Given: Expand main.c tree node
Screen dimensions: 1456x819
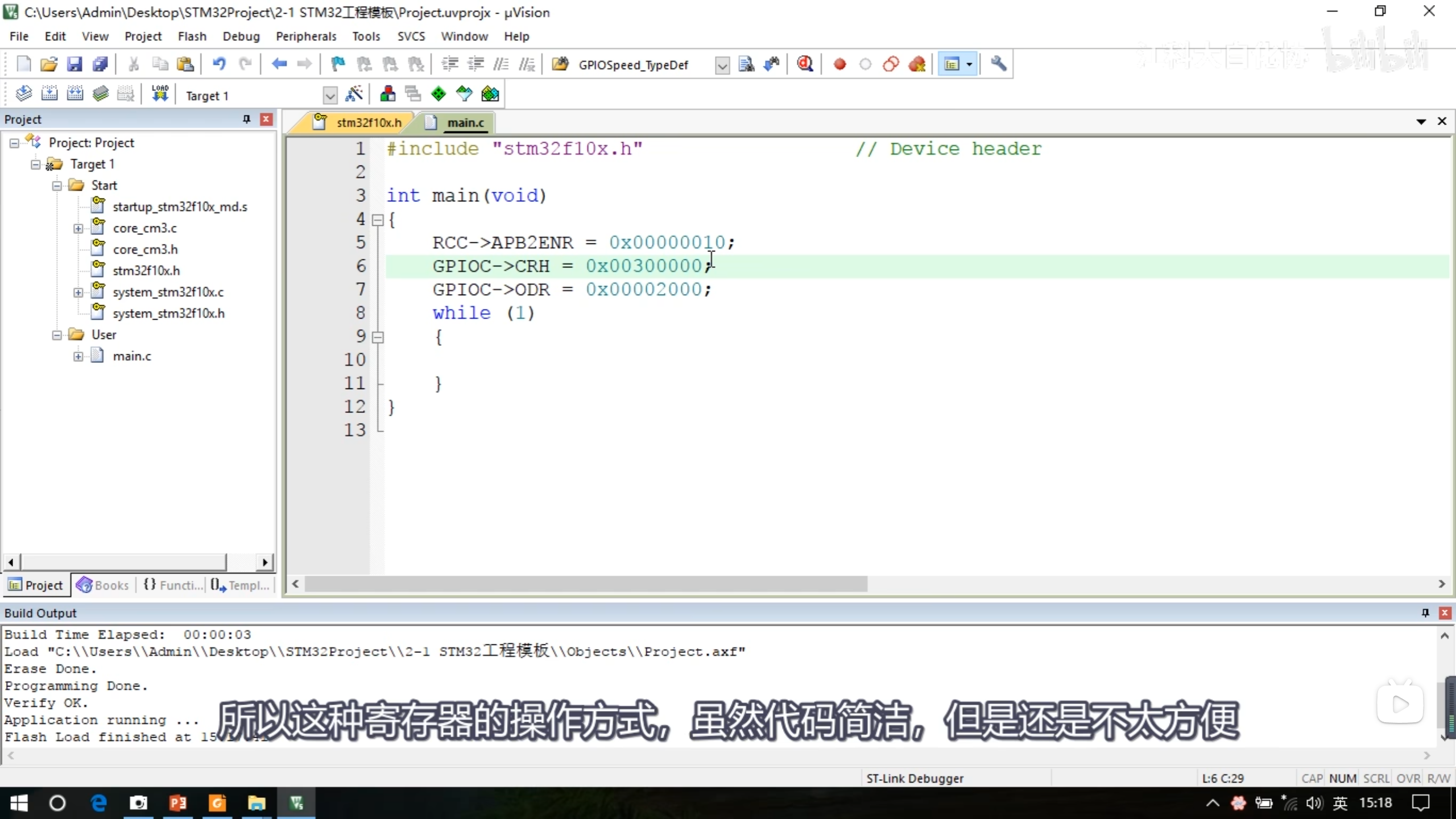Looking at the screenshot, I should pyautogui.click(x=78, y=357).
